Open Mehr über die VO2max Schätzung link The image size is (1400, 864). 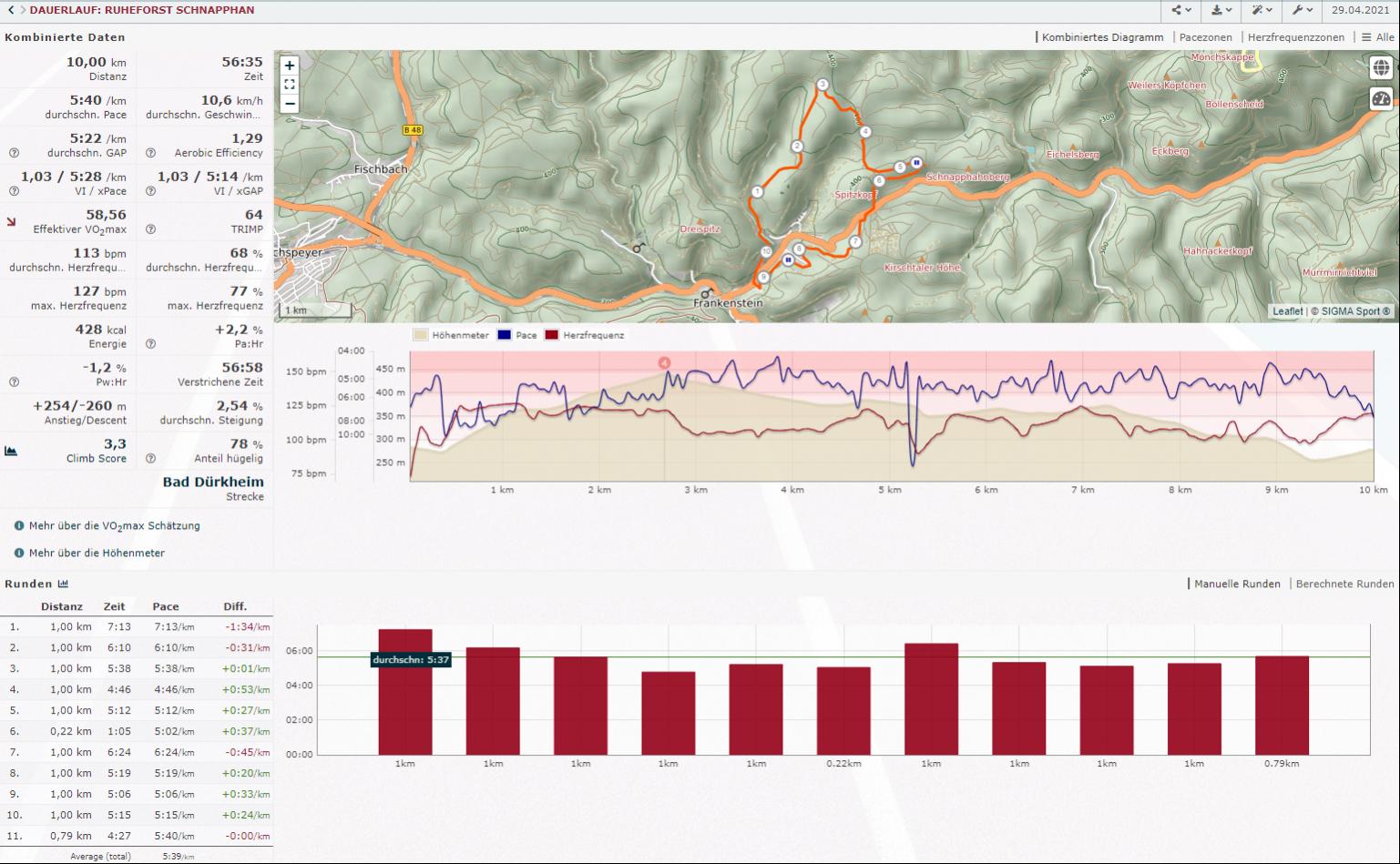tap(114, 525)
